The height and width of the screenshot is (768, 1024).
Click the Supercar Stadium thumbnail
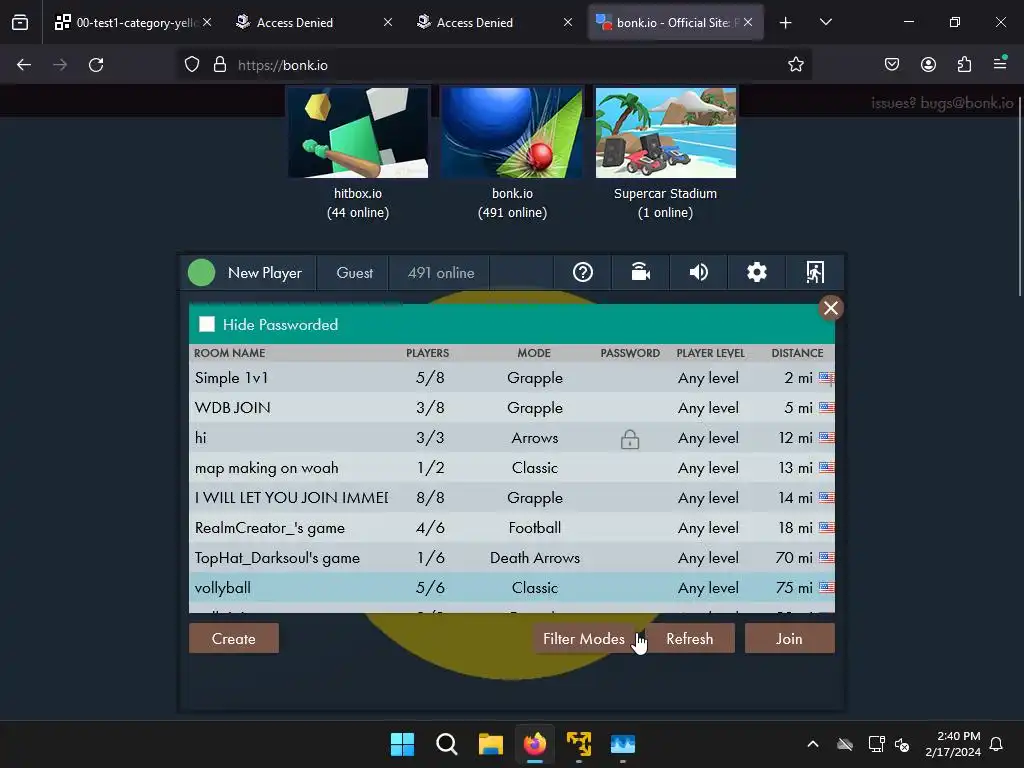point(665,133)
